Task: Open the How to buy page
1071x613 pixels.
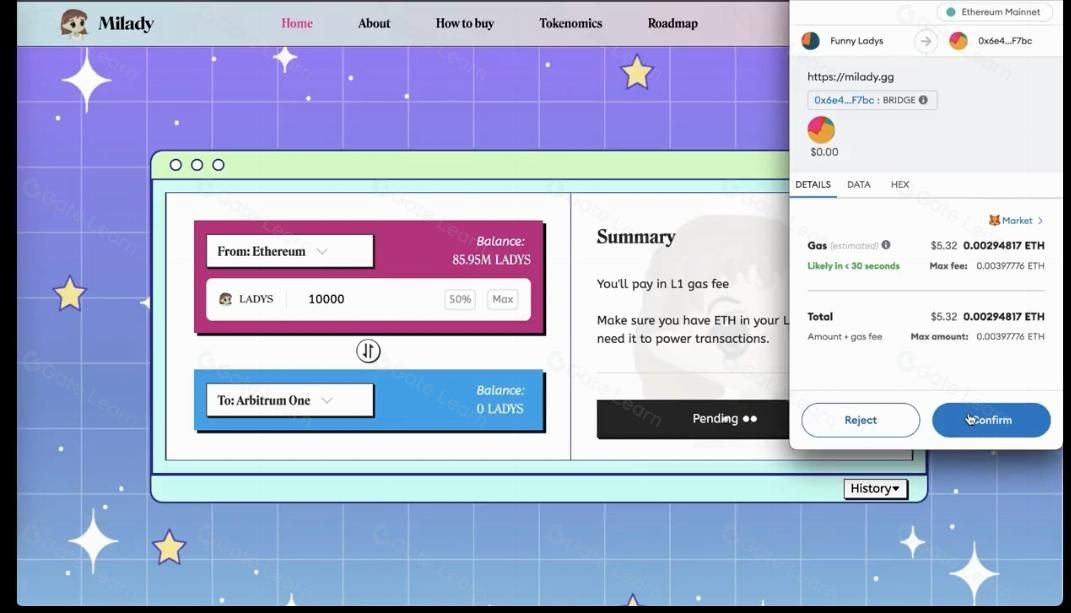Action: (464, 23)
